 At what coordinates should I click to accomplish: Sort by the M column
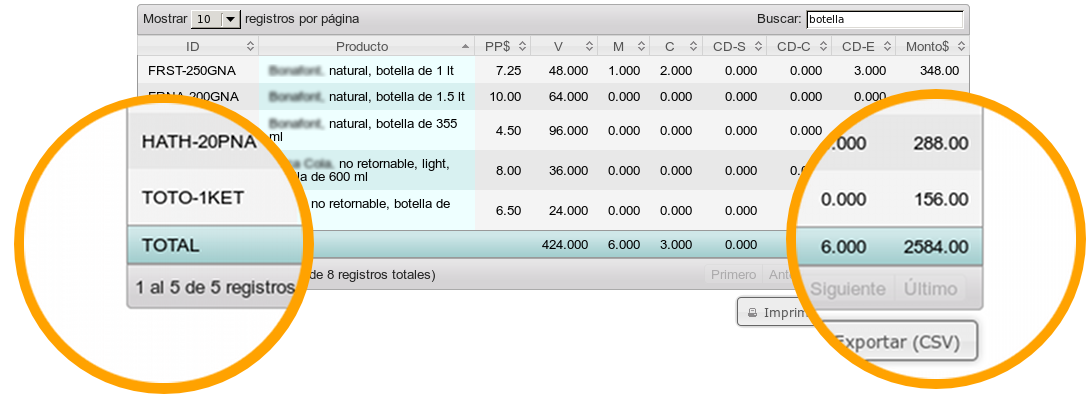tap(623, 47)
